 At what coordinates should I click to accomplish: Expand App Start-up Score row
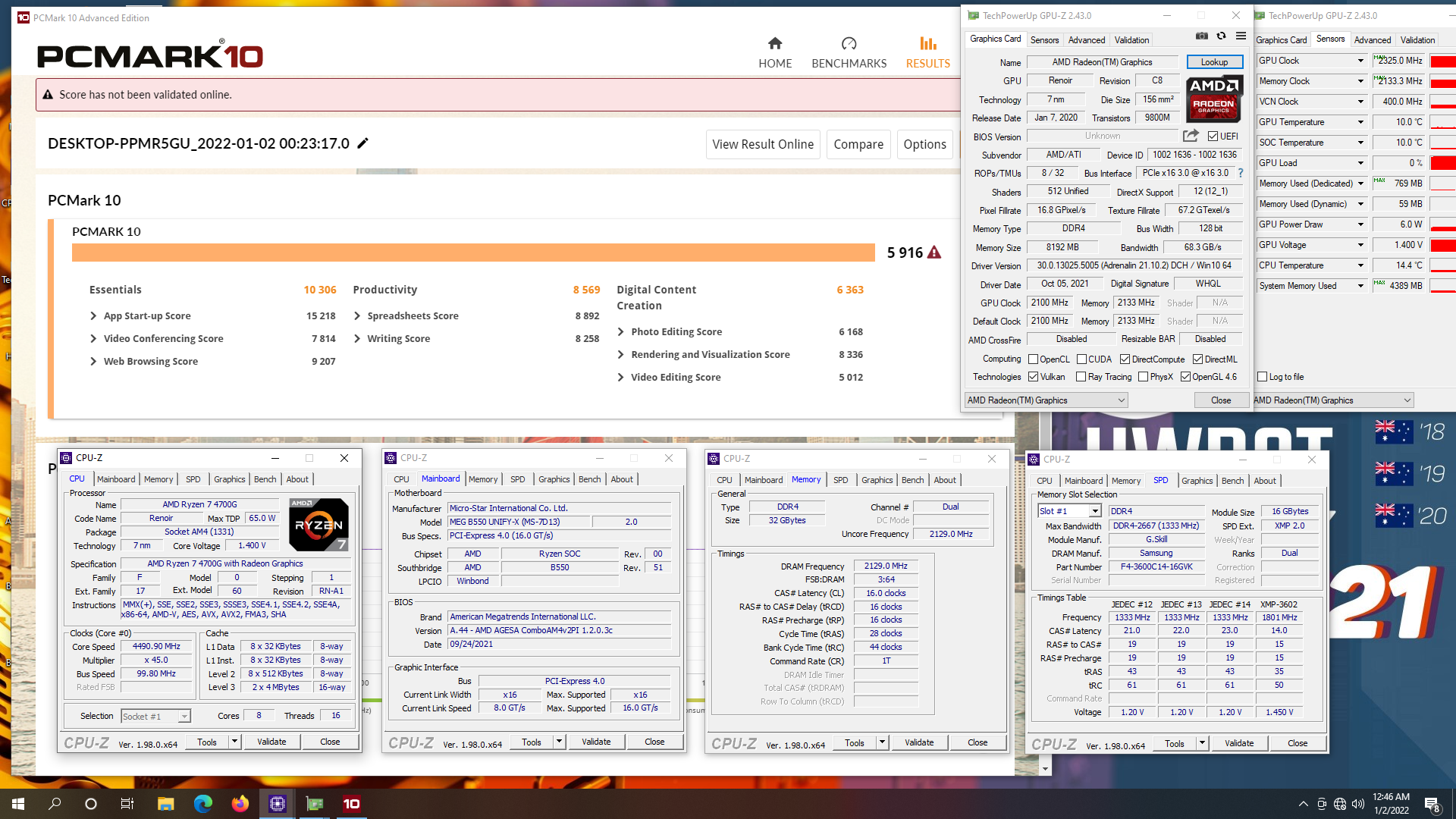pyautogui.click(x=94, y=316)
